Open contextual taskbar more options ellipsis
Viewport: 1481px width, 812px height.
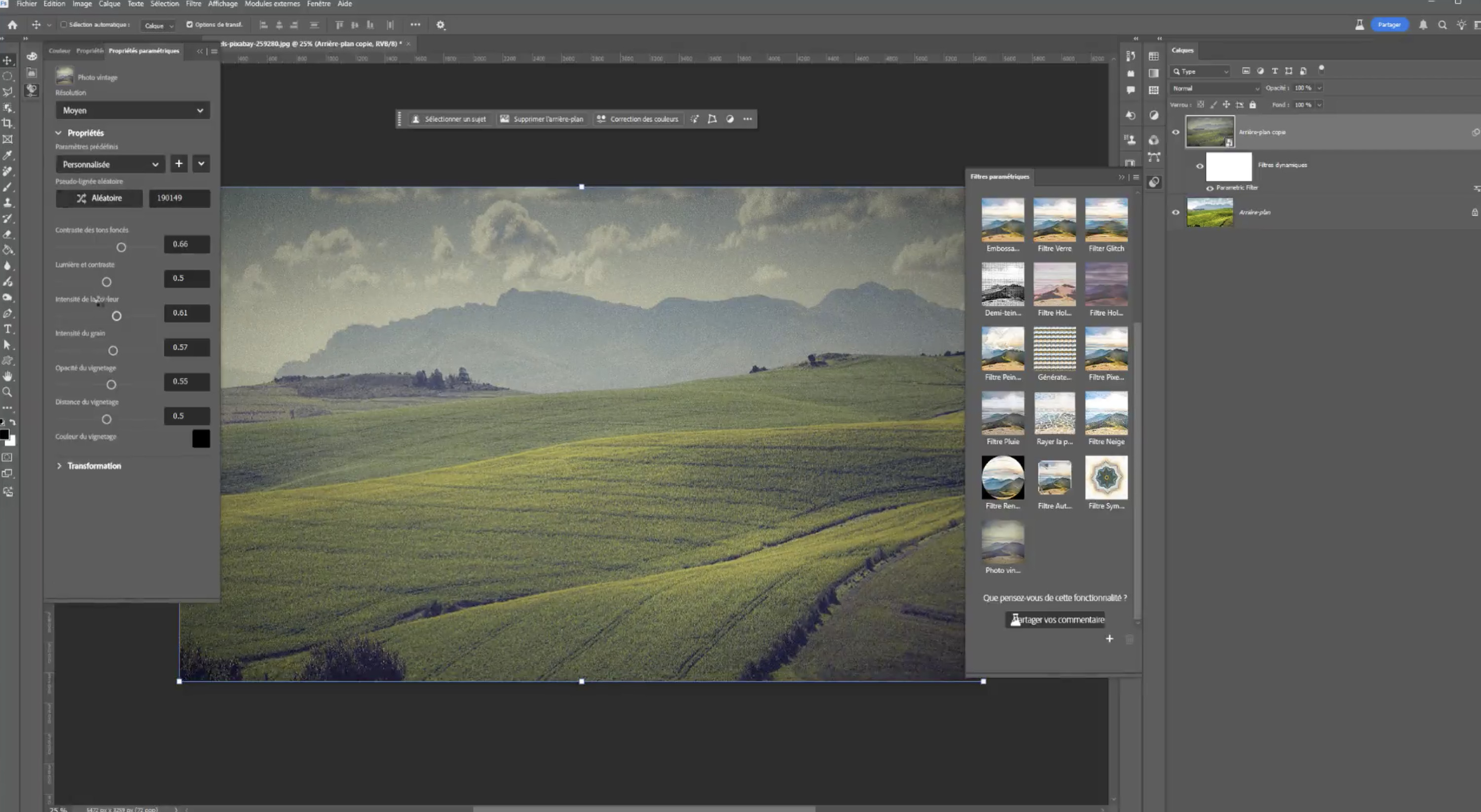(747, 119)
